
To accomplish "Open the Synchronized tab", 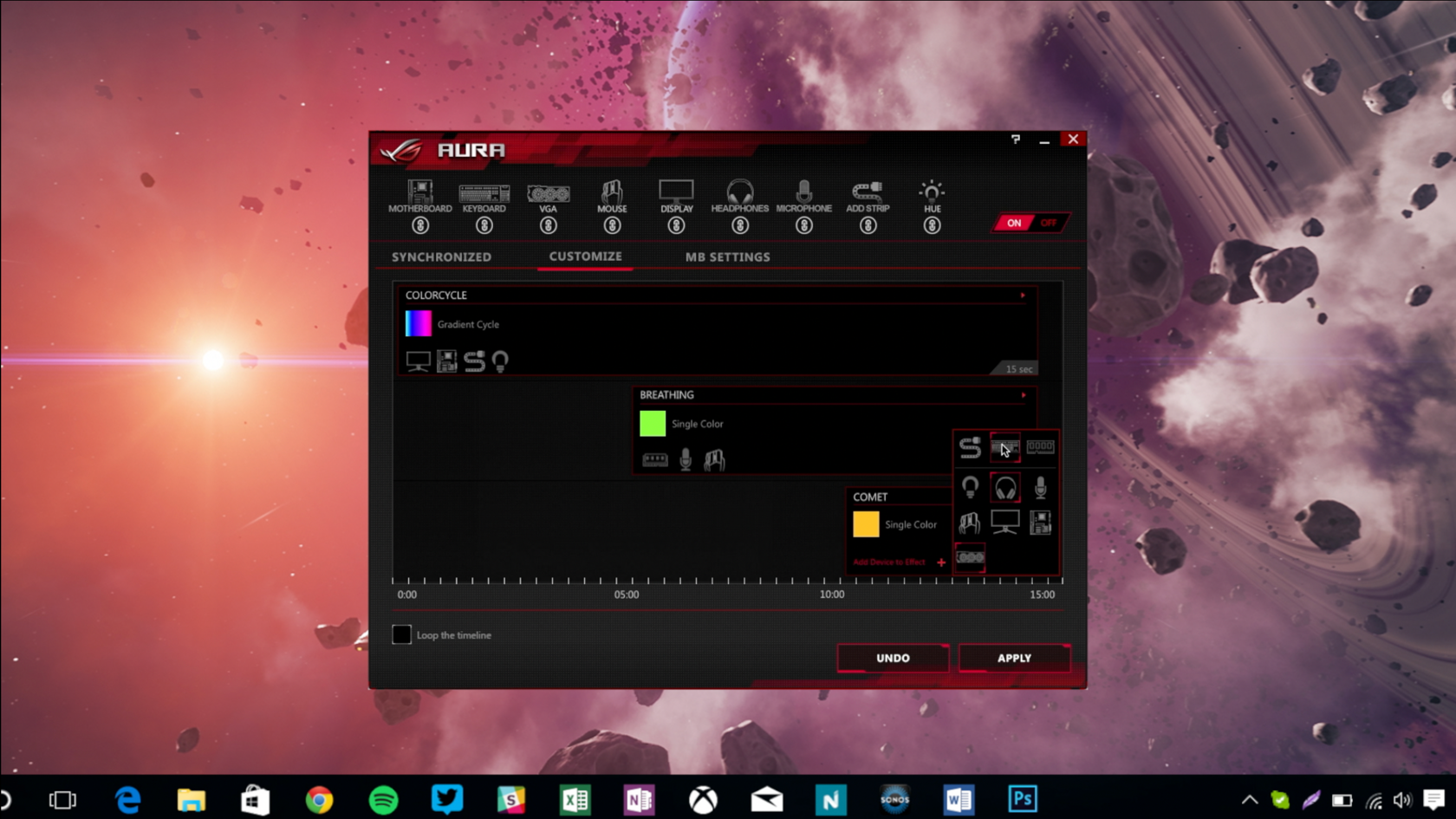I will pos(441,257).
